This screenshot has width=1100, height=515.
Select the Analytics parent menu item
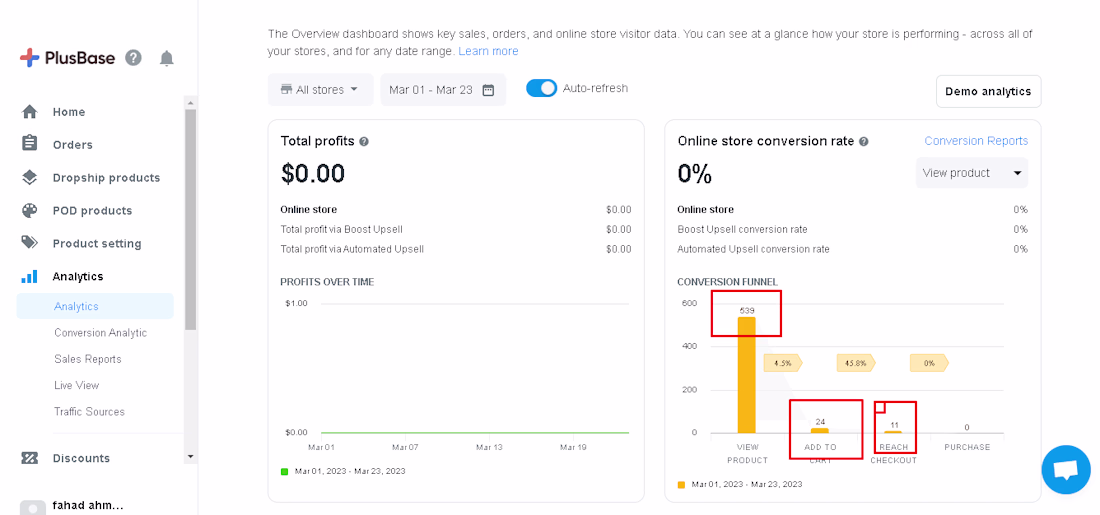click(78, 276)
